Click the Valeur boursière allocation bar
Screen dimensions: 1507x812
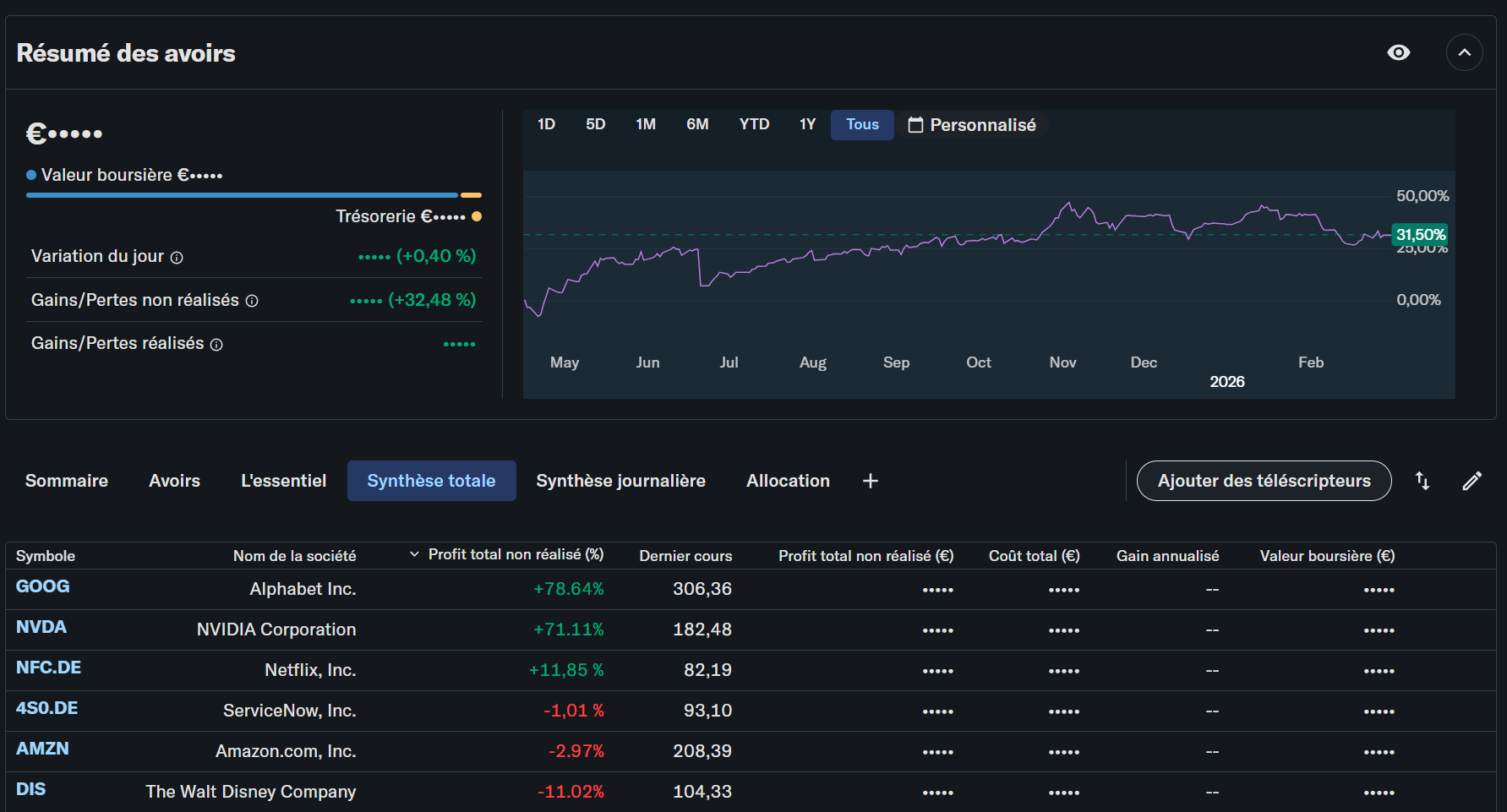[242, 195]
